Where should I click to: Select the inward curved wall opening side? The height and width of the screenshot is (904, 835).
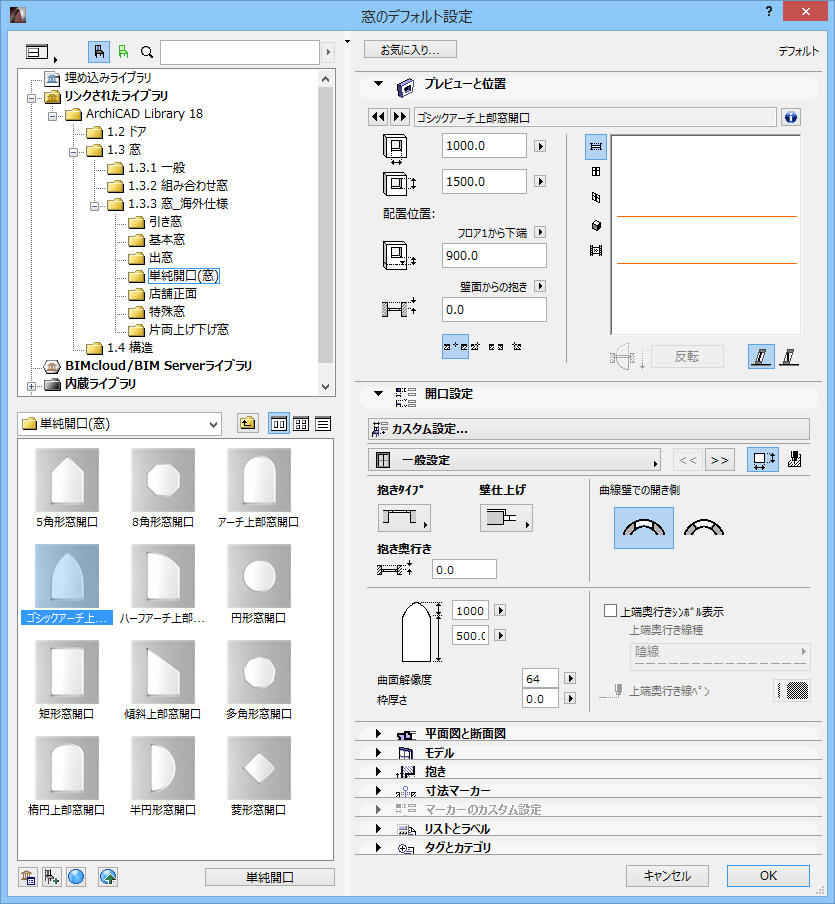(704, 528)
